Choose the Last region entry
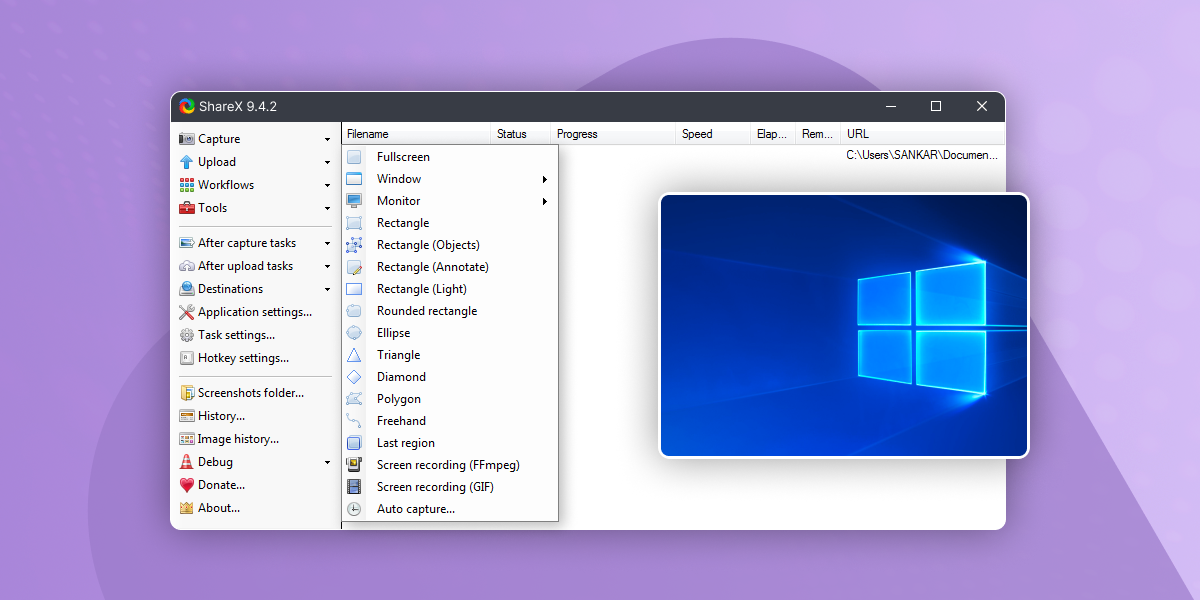The height and width of the screenshot is (600, 1200). click(450, 443)
